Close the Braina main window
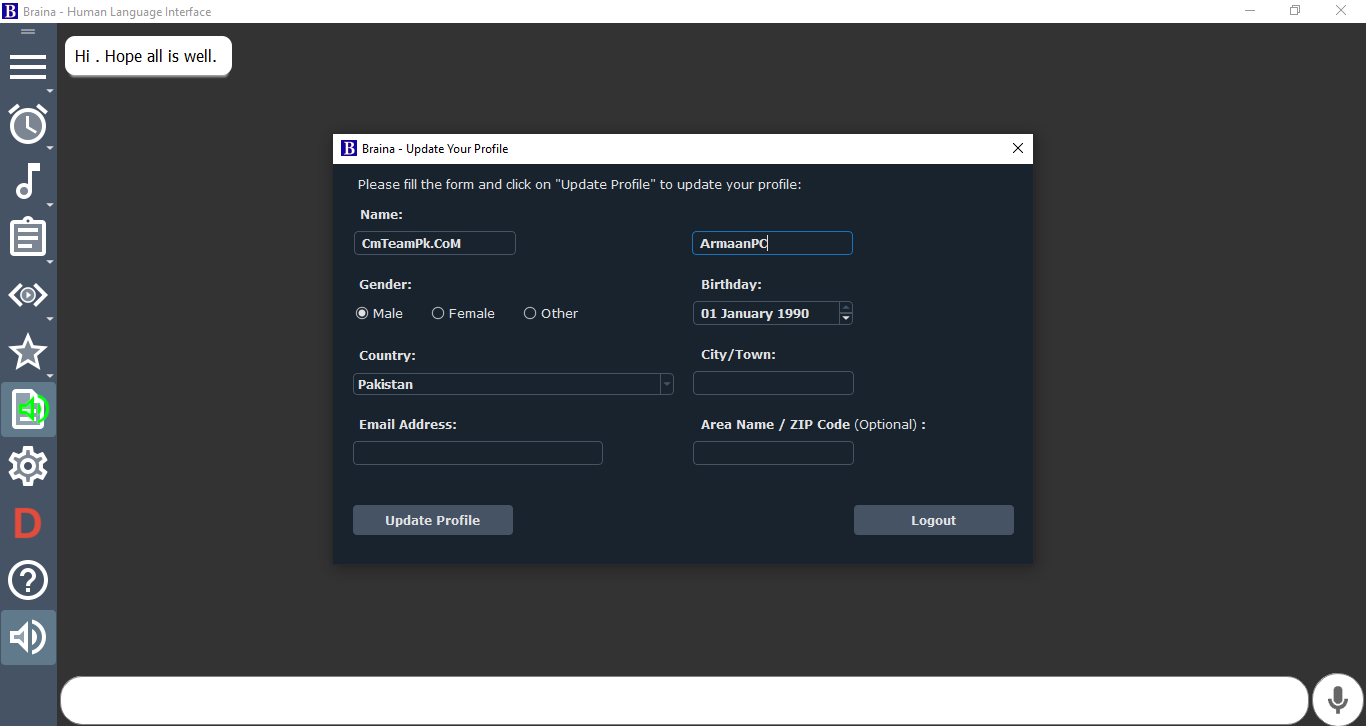Screen dimensions: 1366x726 pyautogui.click(x=1342, y=11)
